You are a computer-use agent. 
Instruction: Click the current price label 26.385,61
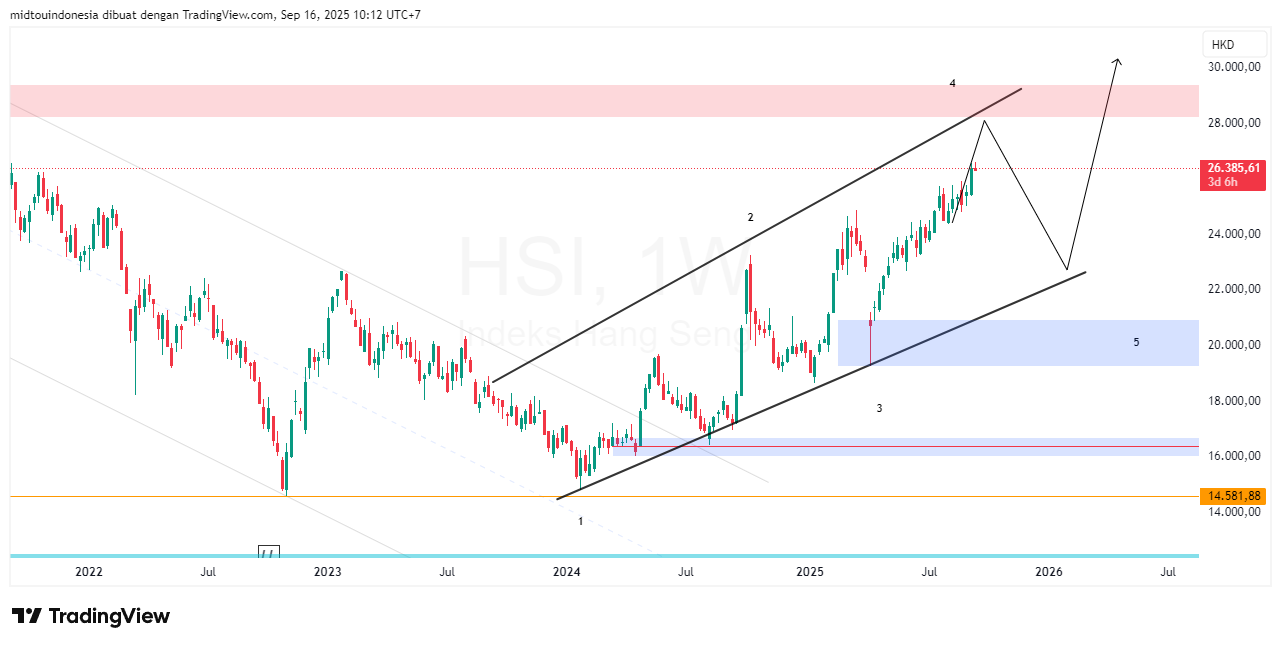1233,168
